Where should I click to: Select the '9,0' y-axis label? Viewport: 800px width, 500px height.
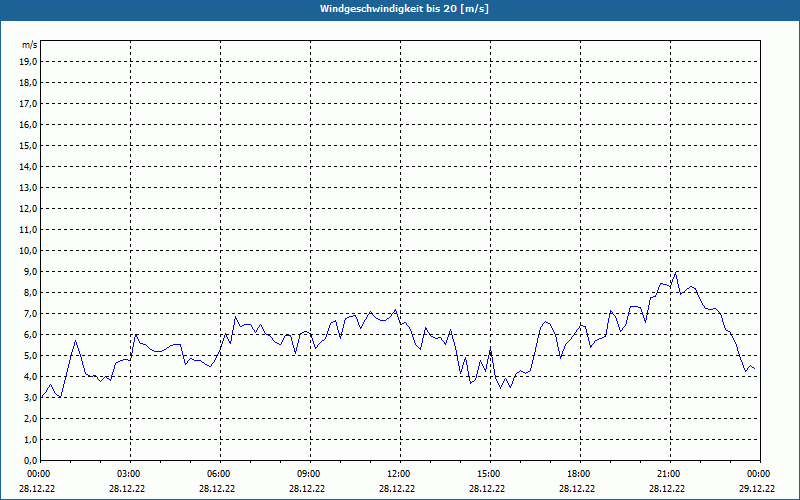(31, 271)
